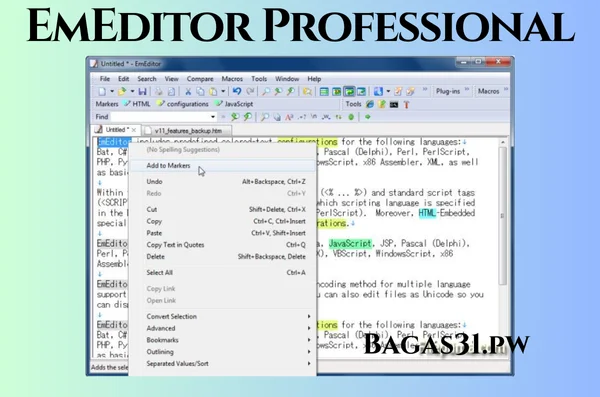The image size is (600, 397).
Task: Click the Find magnifier icon in main toolbar
Action: pyautogui.click(x=266, y=91)
